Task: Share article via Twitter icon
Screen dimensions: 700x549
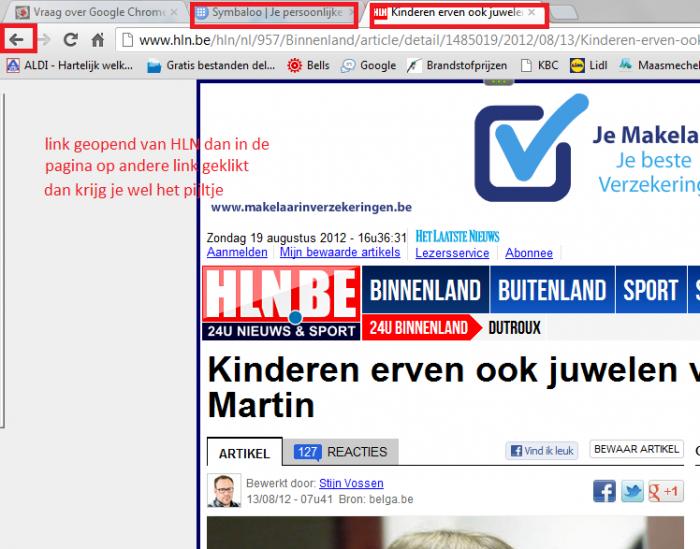Action: (x=633, y=491)
